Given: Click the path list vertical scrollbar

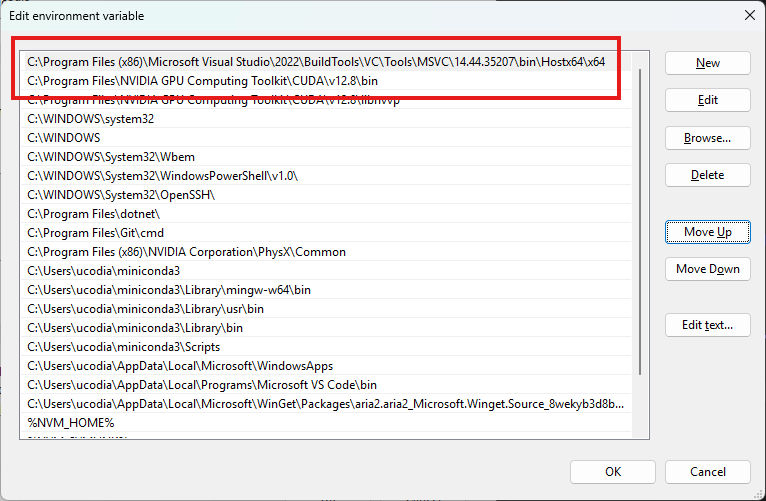Looking at the screenshot, I should pos(640,220).
